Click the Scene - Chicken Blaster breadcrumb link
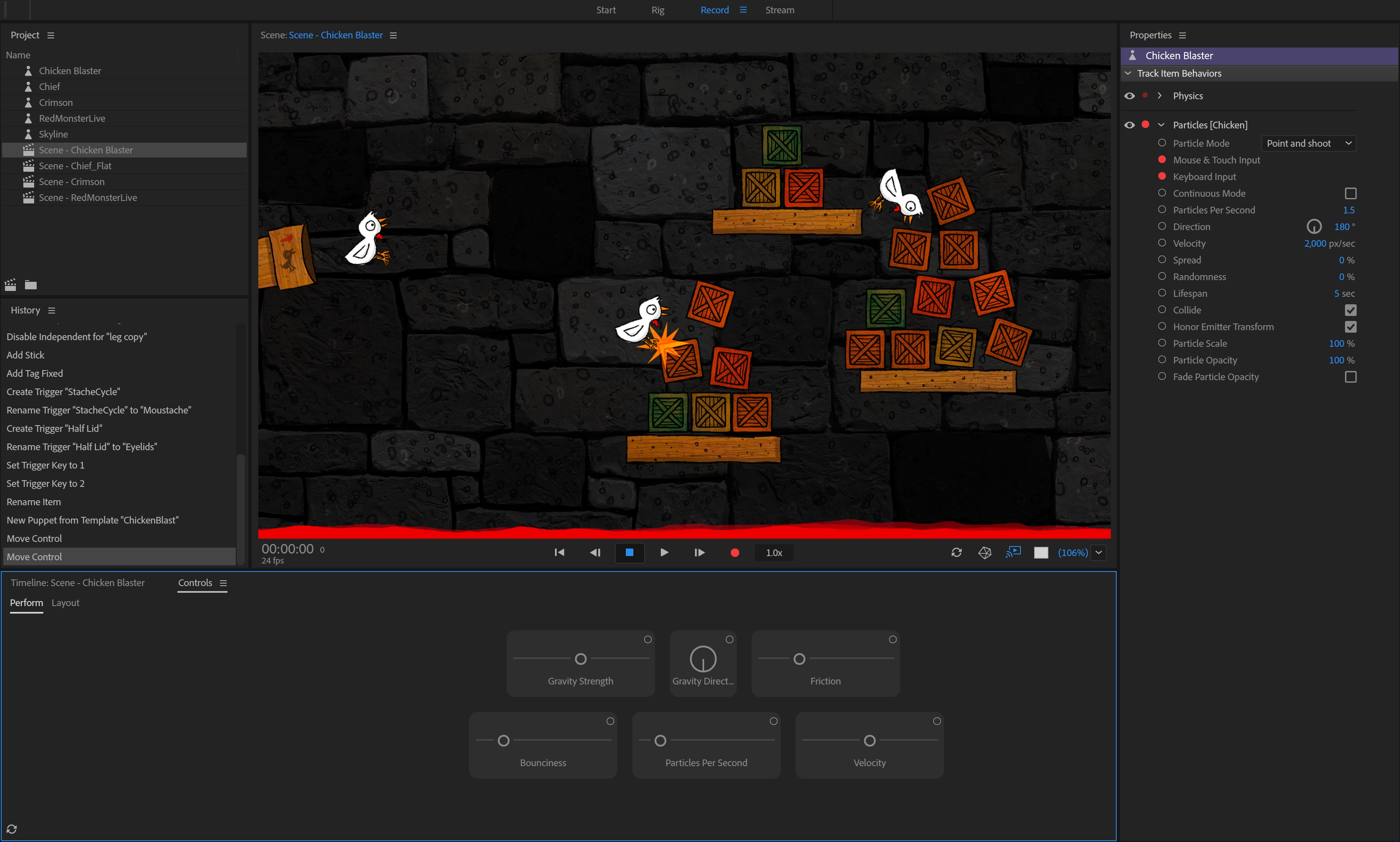This screenshot has height=842, width=1400. 336,35
